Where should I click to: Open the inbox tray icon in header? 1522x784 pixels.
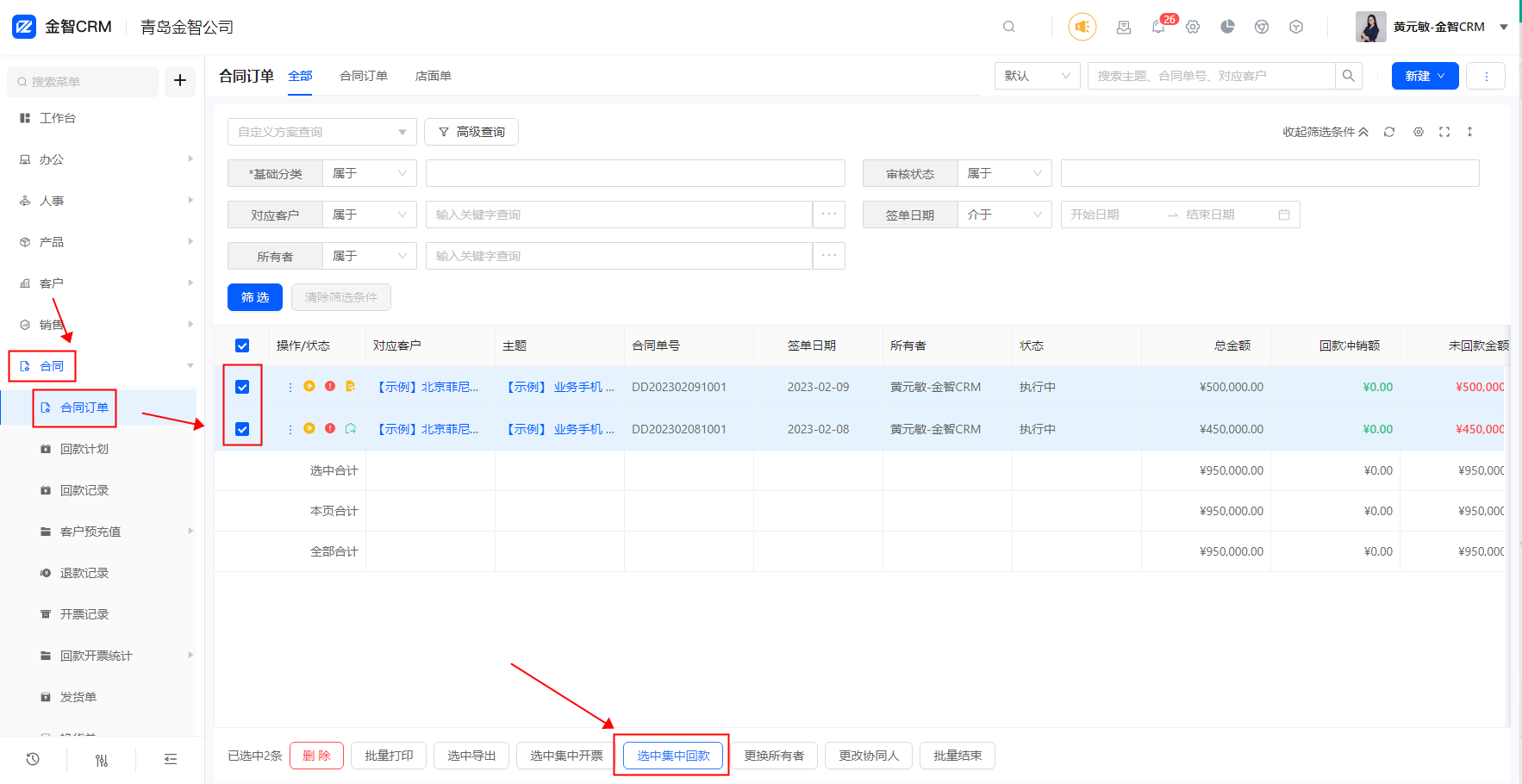point(1124,27)
